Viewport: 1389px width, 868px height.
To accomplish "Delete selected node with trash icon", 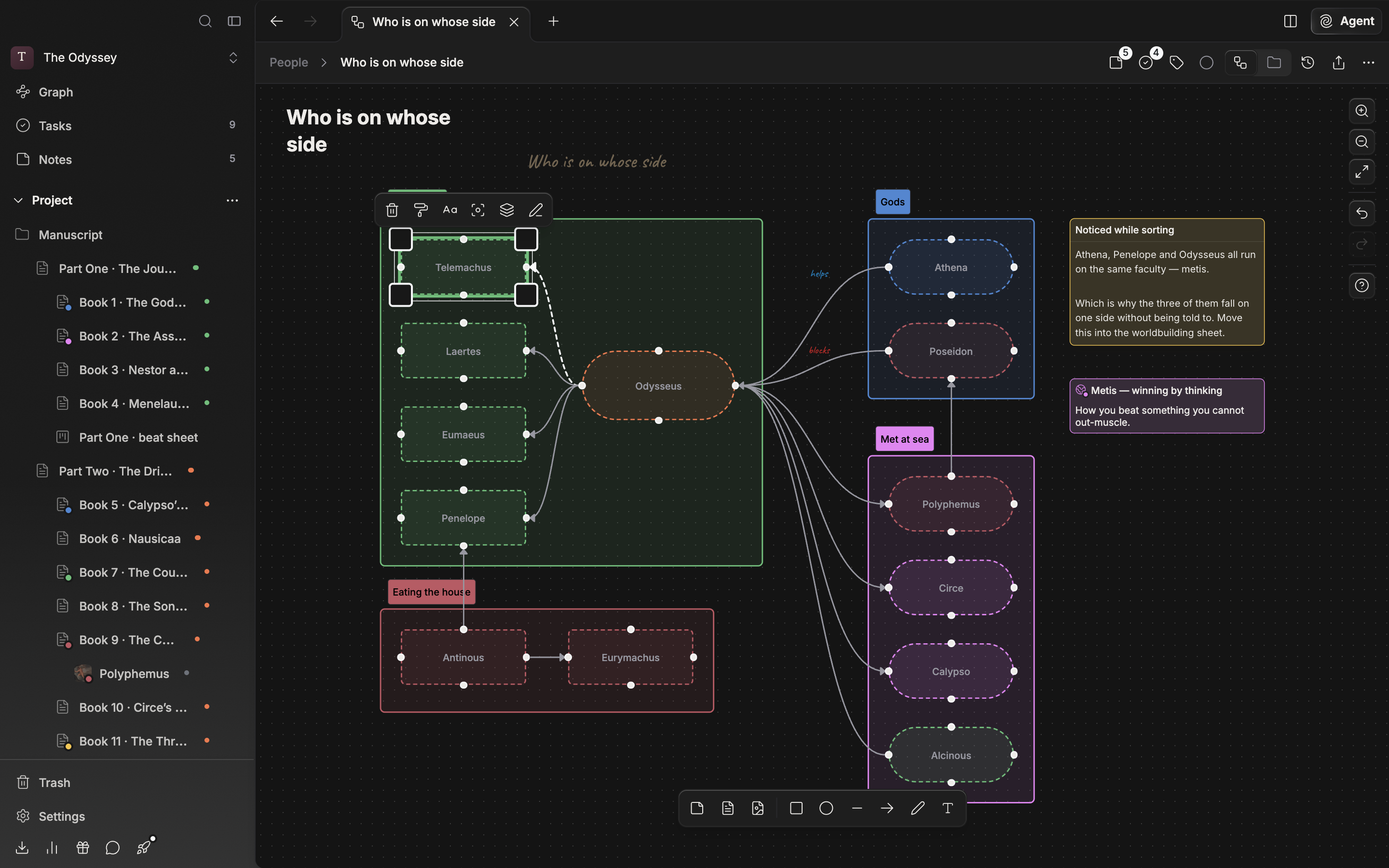I will coord(392,210).
